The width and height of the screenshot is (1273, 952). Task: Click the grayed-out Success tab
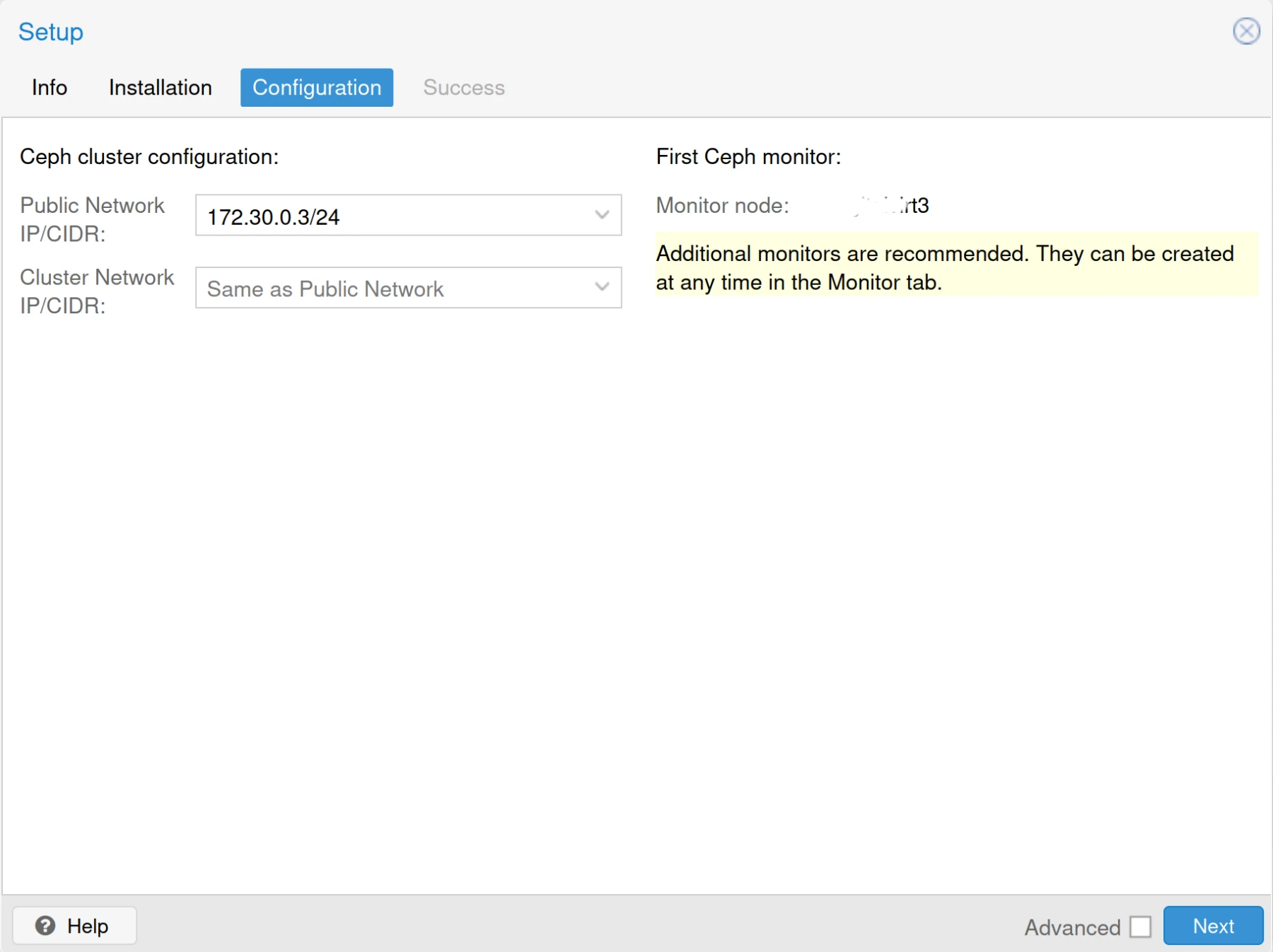[463, 87]
